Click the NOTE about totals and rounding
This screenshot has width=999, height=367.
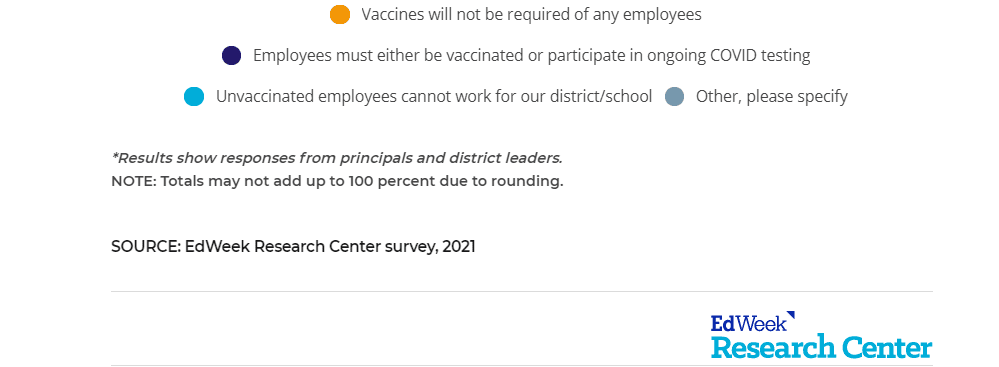(337, 181)
